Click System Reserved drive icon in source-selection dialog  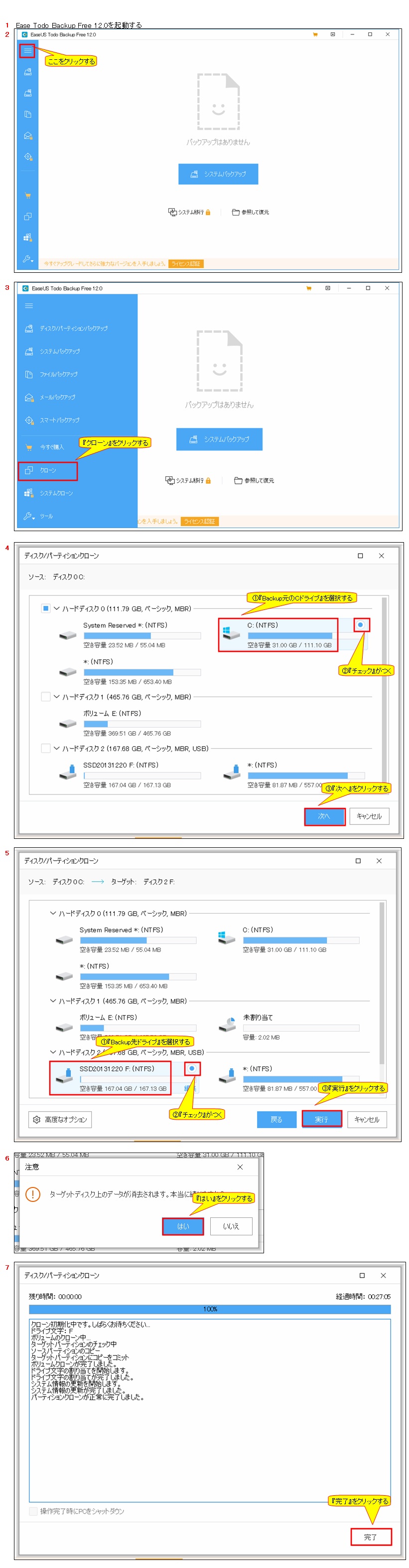click(x=67, y=635)
